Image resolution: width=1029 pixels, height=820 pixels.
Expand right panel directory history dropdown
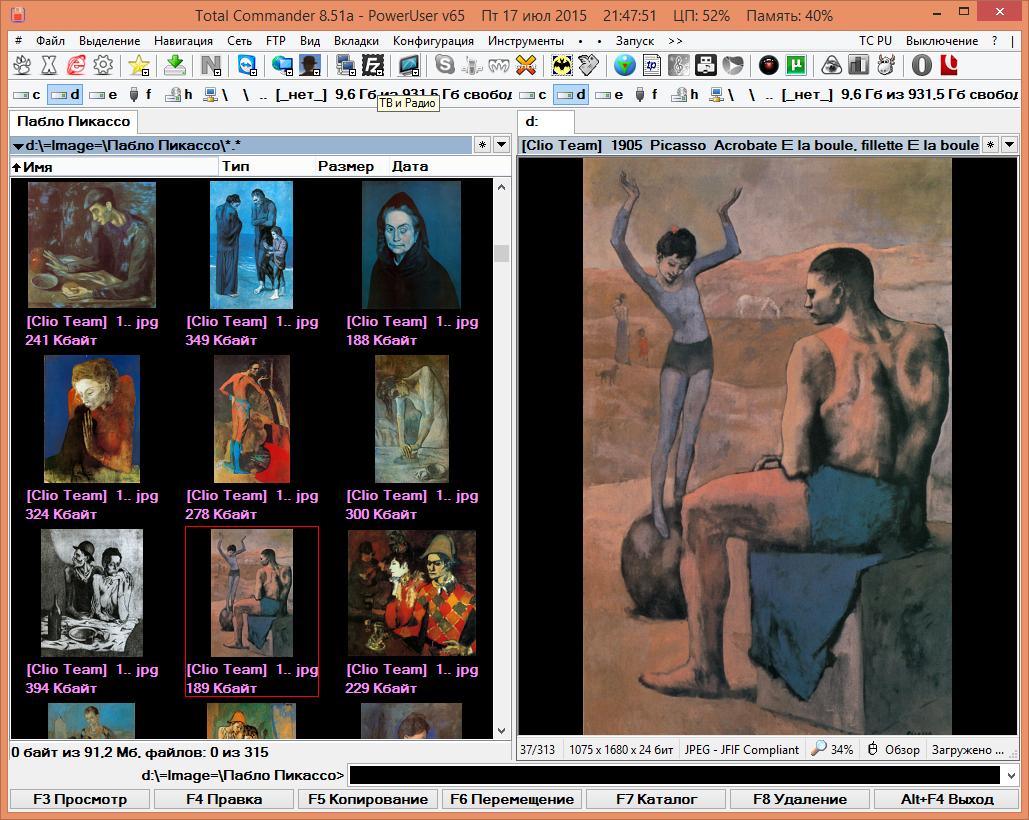(x=1009, y=145)
